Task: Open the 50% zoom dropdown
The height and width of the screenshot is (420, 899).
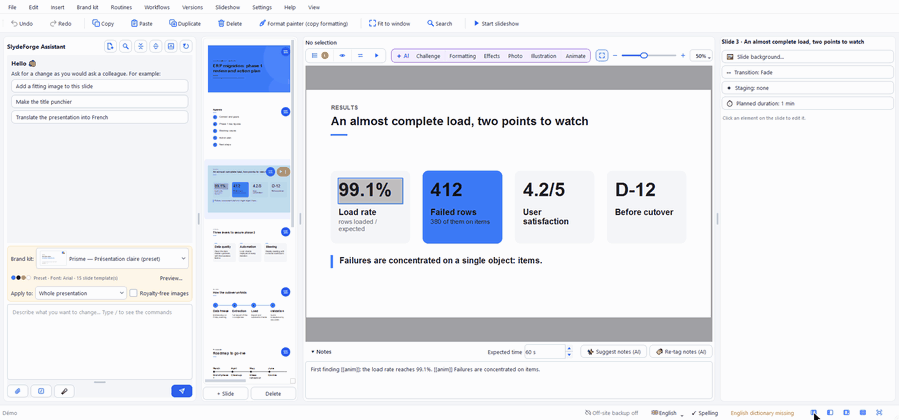Action: [702, 56]
